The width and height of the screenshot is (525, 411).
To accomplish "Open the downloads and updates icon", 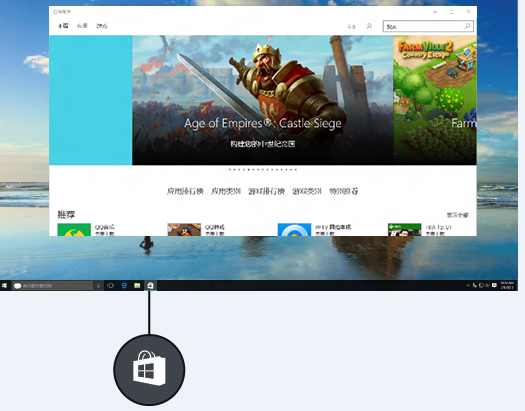I will pyautogui.click(x=351, y=26).
